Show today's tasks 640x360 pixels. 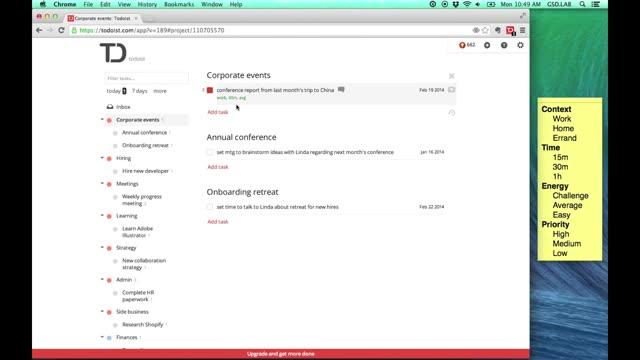[114, 91]
